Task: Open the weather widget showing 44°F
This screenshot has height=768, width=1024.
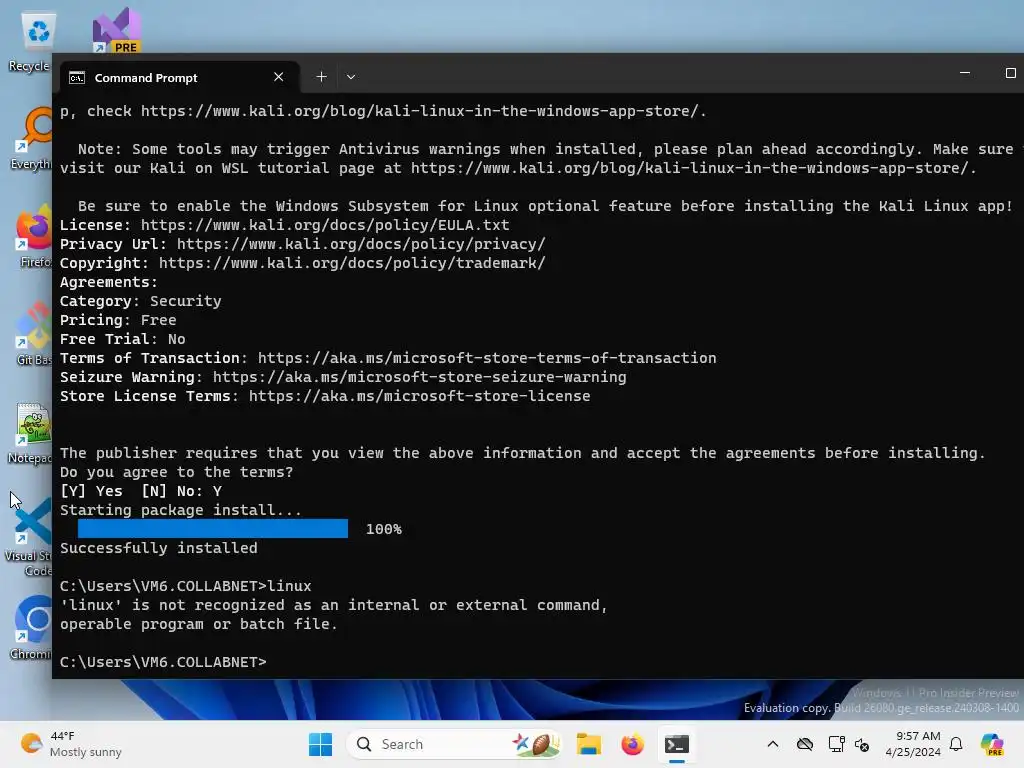Action: click(71, 744)
